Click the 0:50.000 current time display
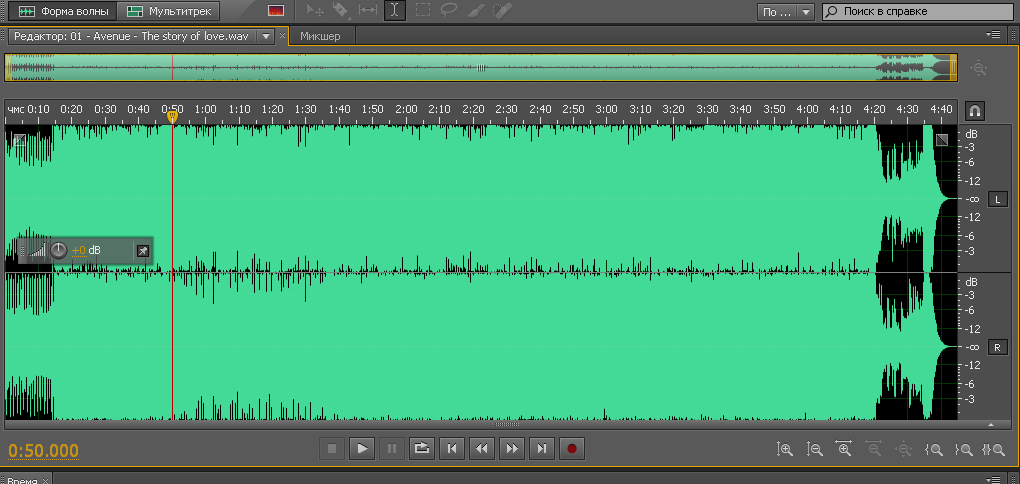 (44, 451)
